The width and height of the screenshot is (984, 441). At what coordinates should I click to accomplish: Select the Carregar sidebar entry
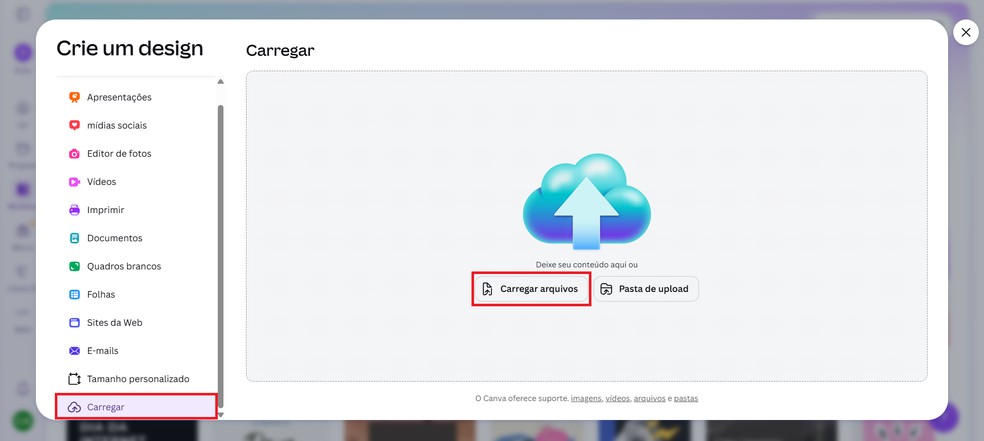coord(136,407)
